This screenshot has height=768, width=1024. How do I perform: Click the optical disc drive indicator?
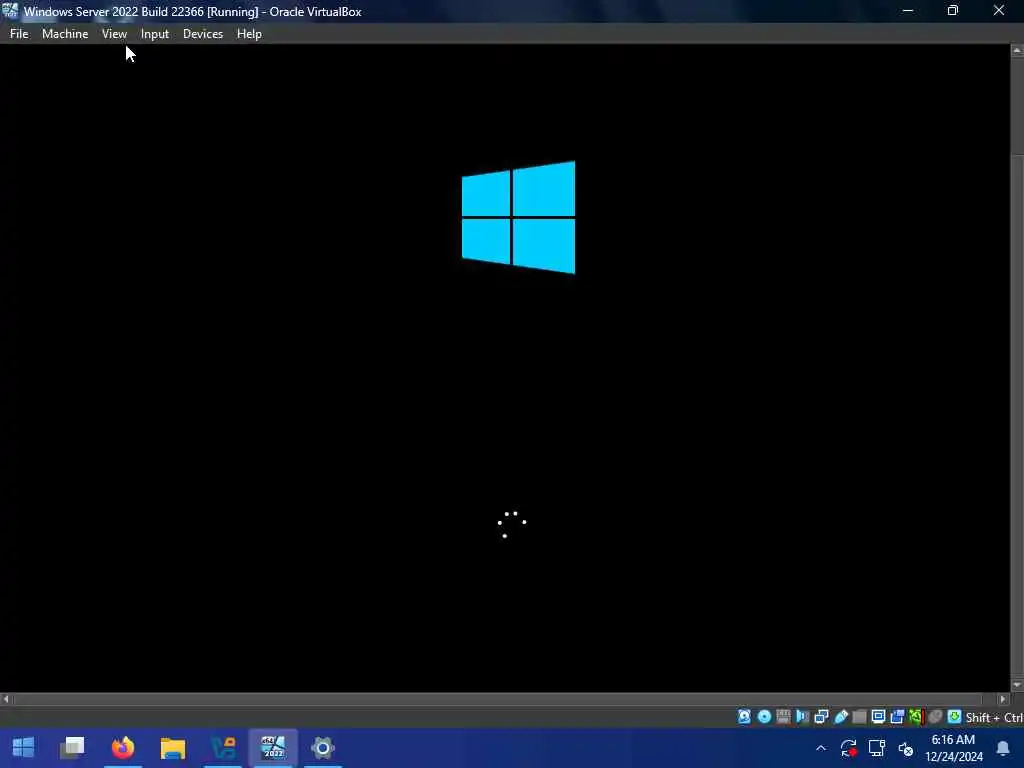point(764,716)
